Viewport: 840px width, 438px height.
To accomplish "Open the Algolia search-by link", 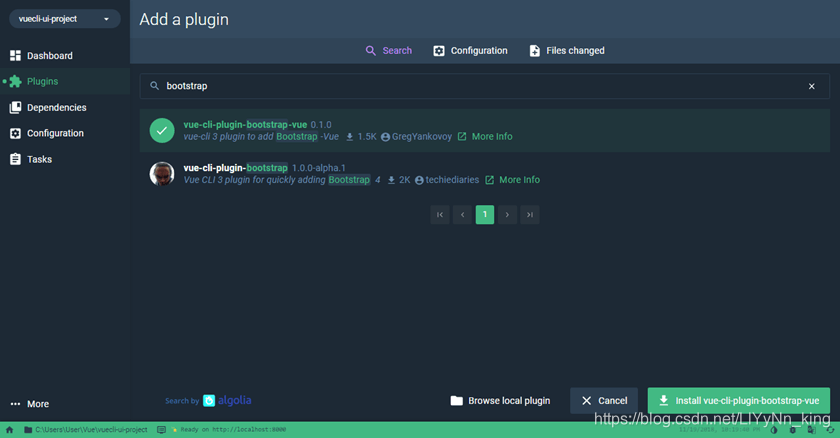I will click(208, 401).
